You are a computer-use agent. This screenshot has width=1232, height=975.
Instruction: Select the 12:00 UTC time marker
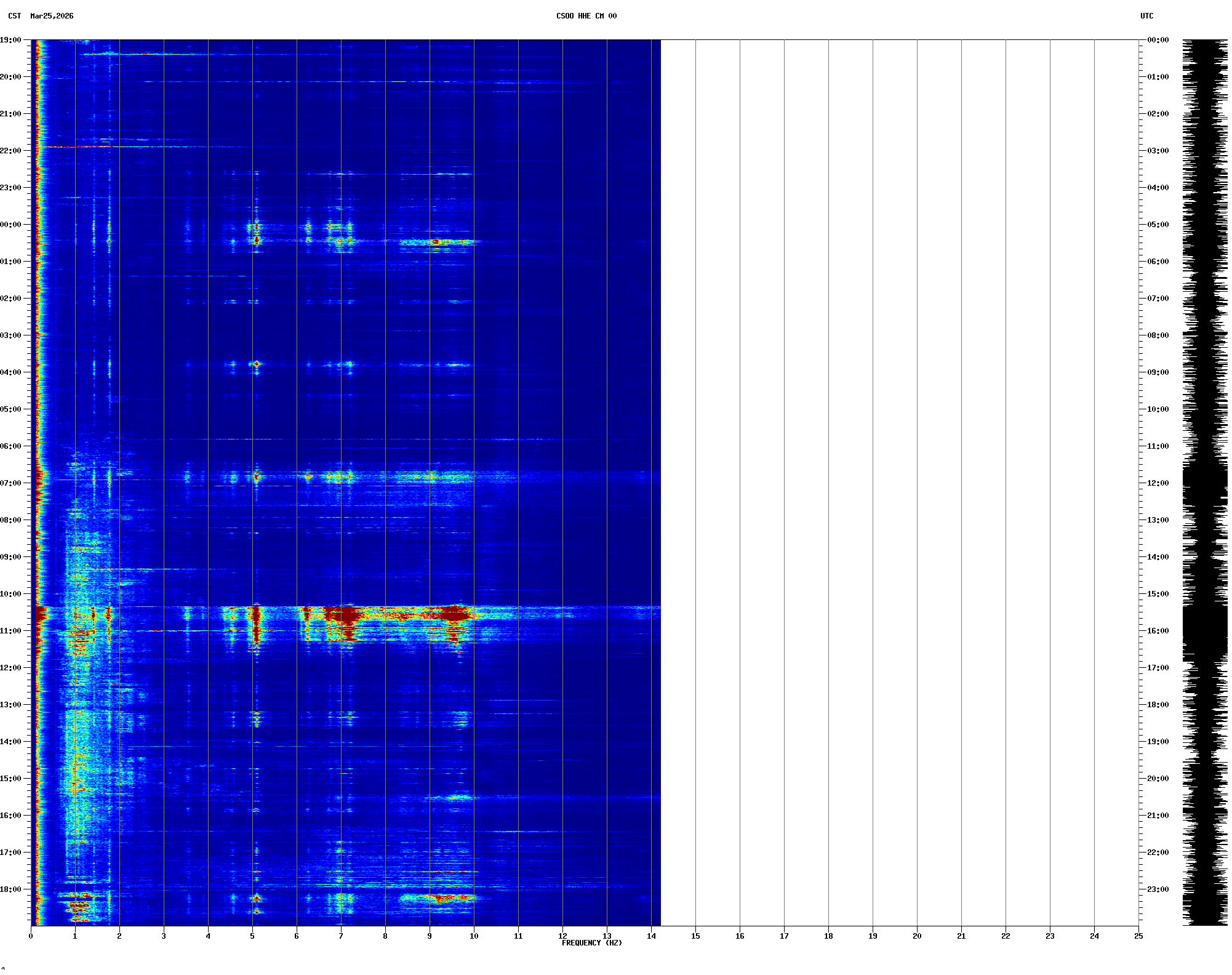click(x=1158, y=483)
